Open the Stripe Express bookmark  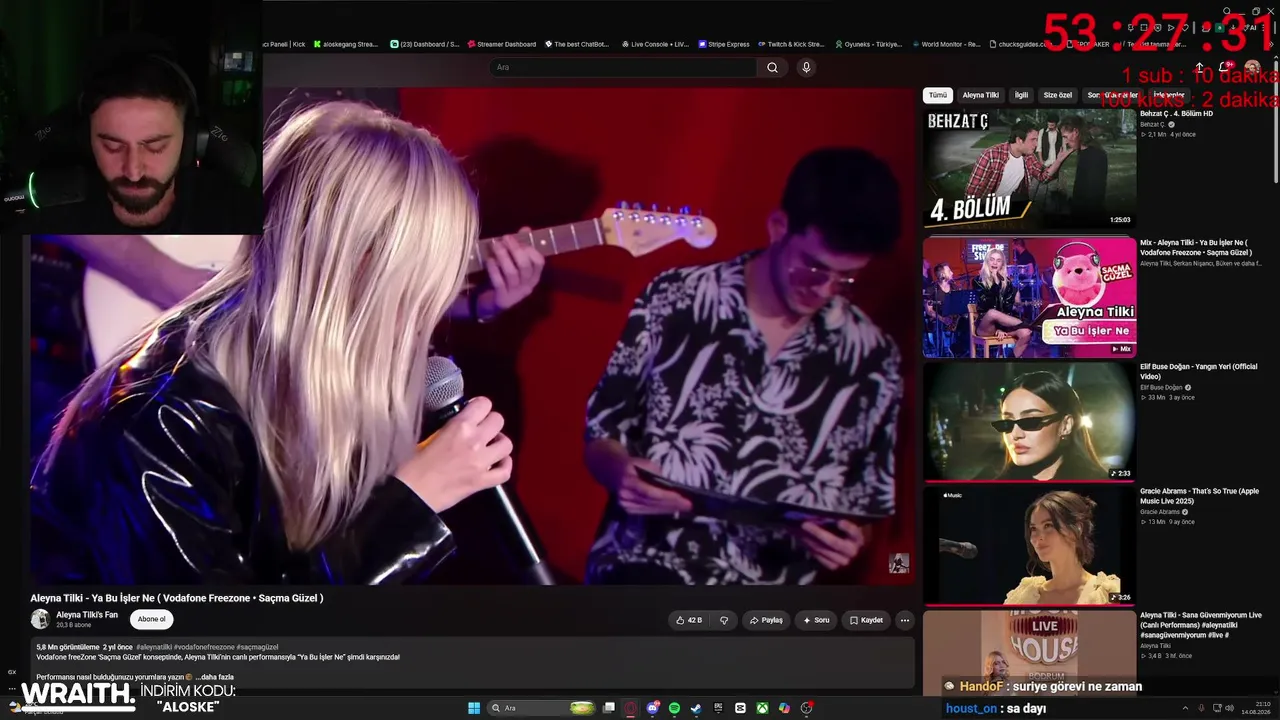point(723,44)
